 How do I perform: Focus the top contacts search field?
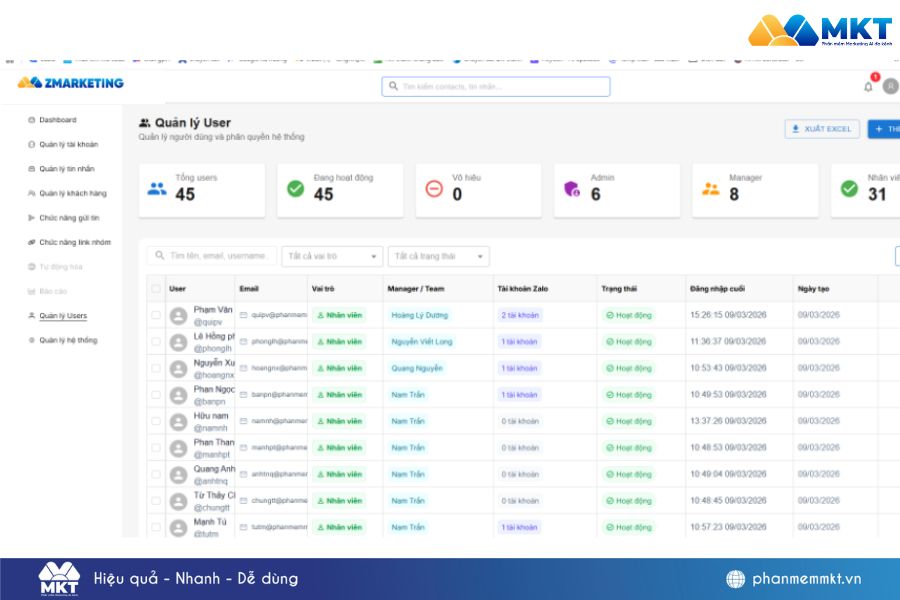coord(496,86)
